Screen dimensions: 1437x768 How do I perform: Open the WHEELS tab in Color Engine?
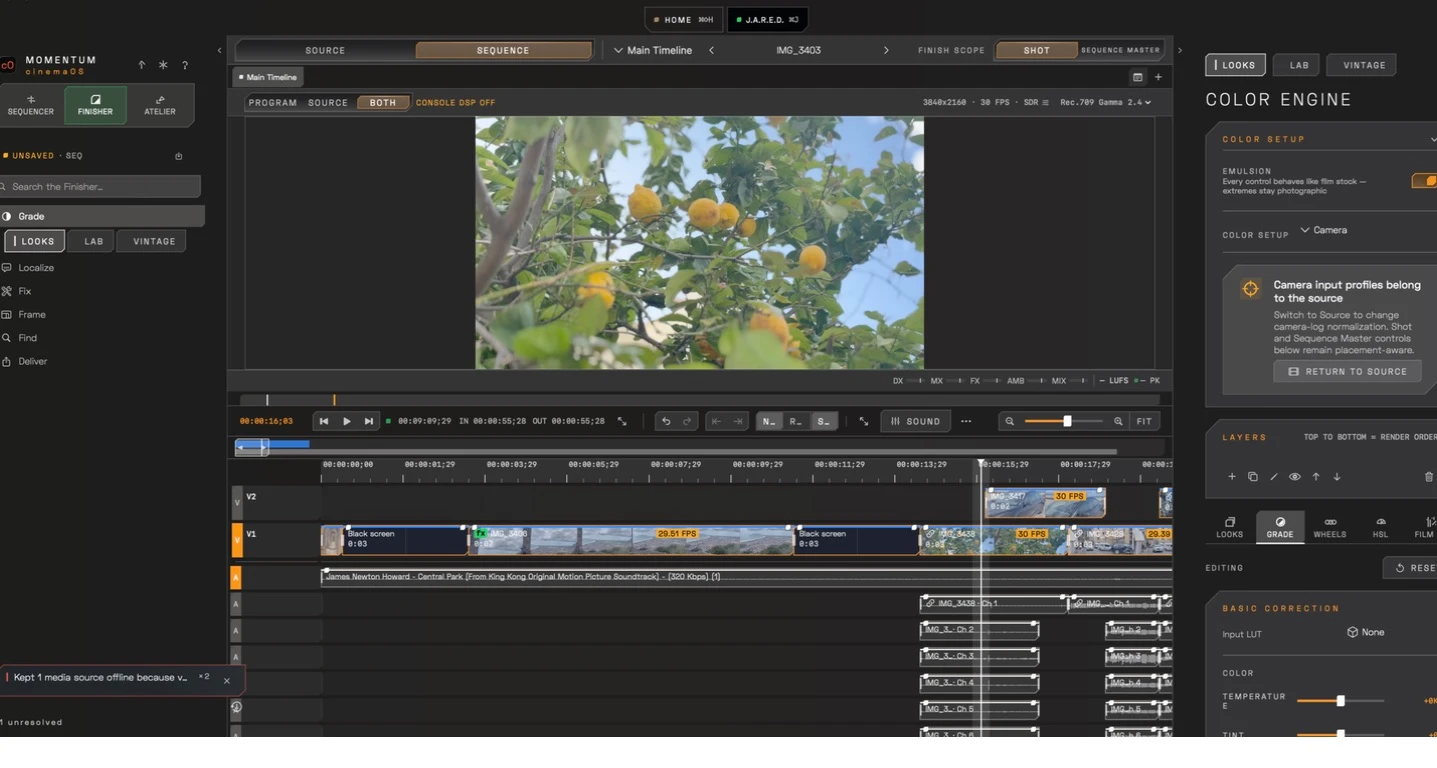coord(1329,528)
